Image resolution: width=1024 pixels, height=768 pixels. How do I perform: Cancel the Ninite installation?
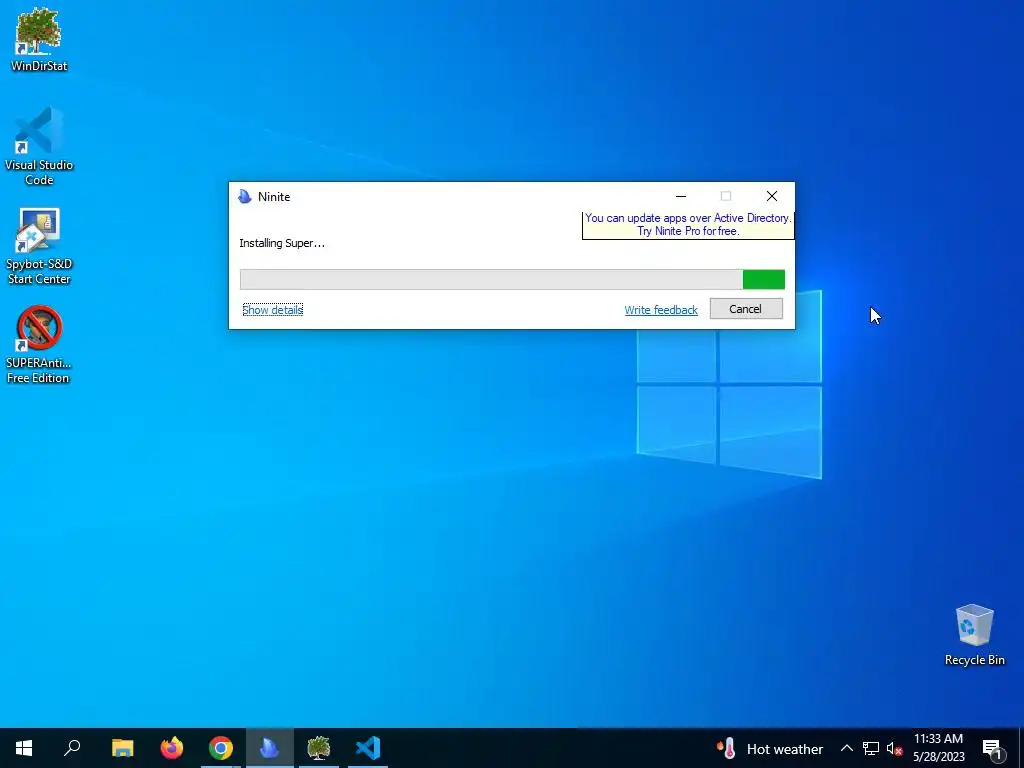746,309
